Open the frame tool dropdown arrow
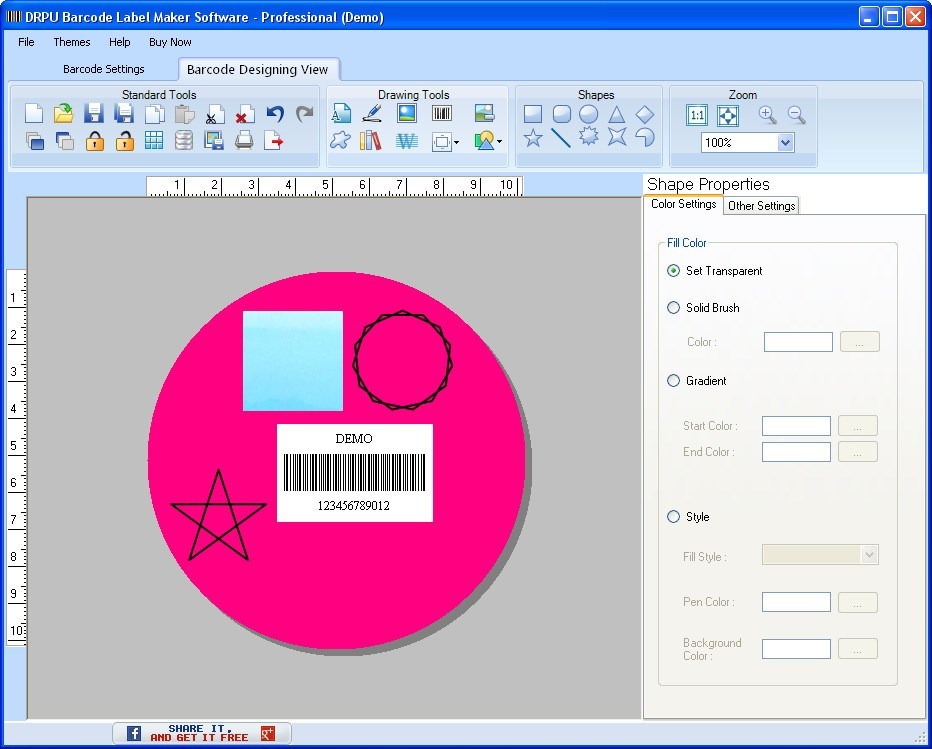 (456, 141)
